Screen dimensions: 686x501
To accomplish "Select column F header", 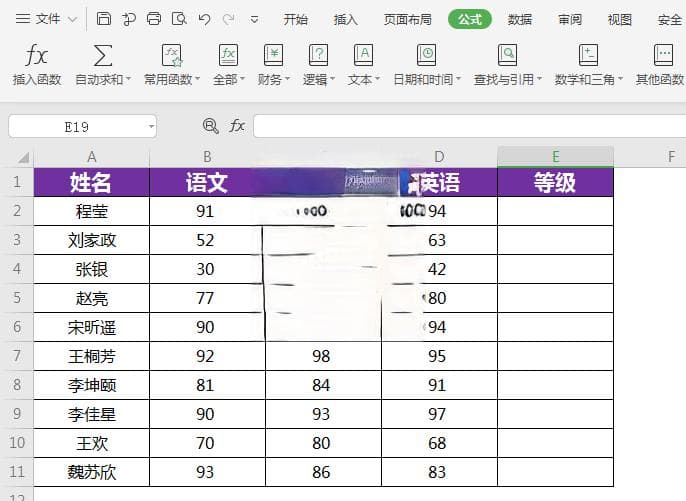I will coord(671,157).
